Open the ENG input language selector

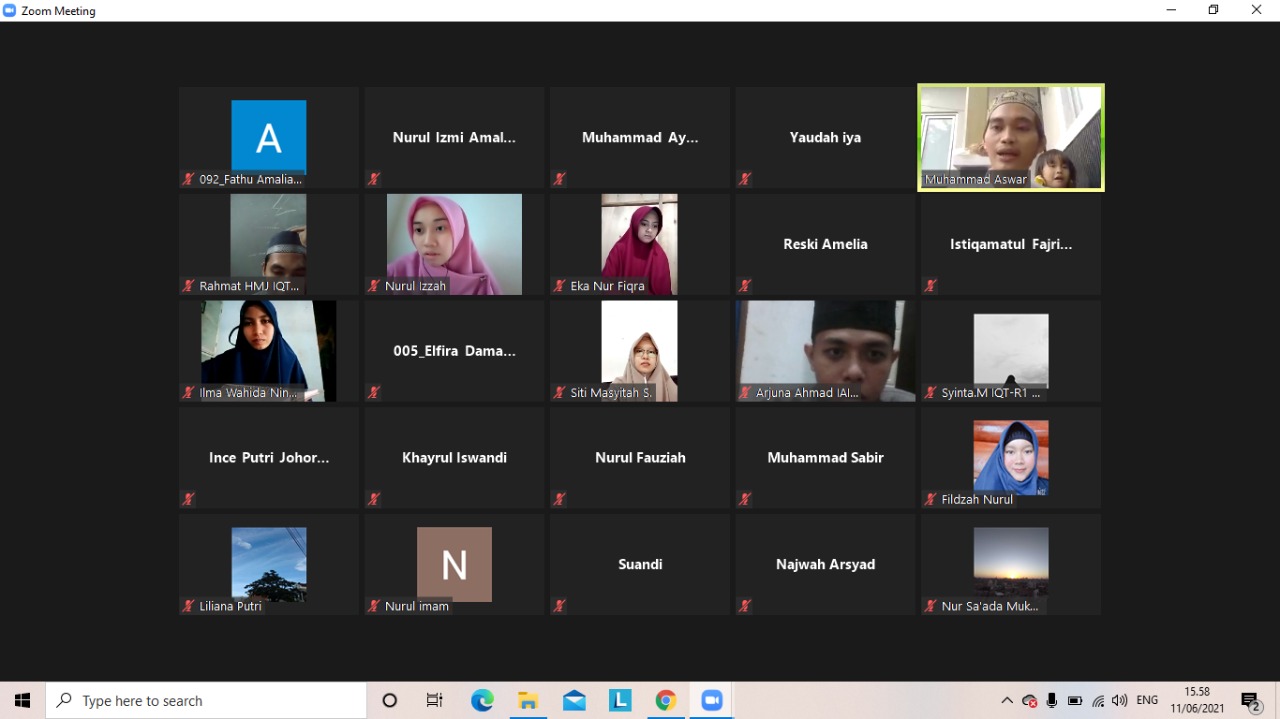pyautogui.click(x=1147, y=701)
